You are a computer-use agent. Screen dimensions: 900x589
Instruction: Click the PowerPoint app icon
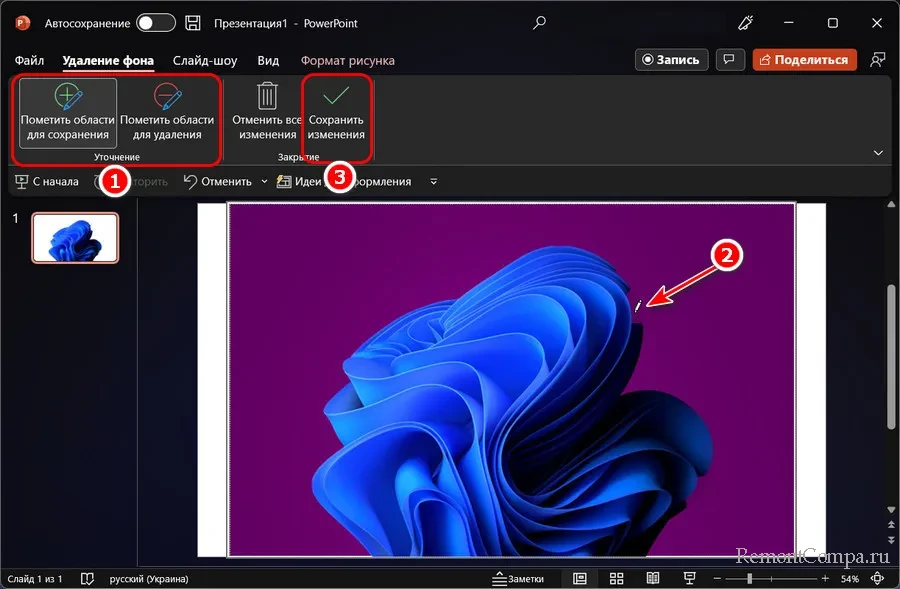23,23
